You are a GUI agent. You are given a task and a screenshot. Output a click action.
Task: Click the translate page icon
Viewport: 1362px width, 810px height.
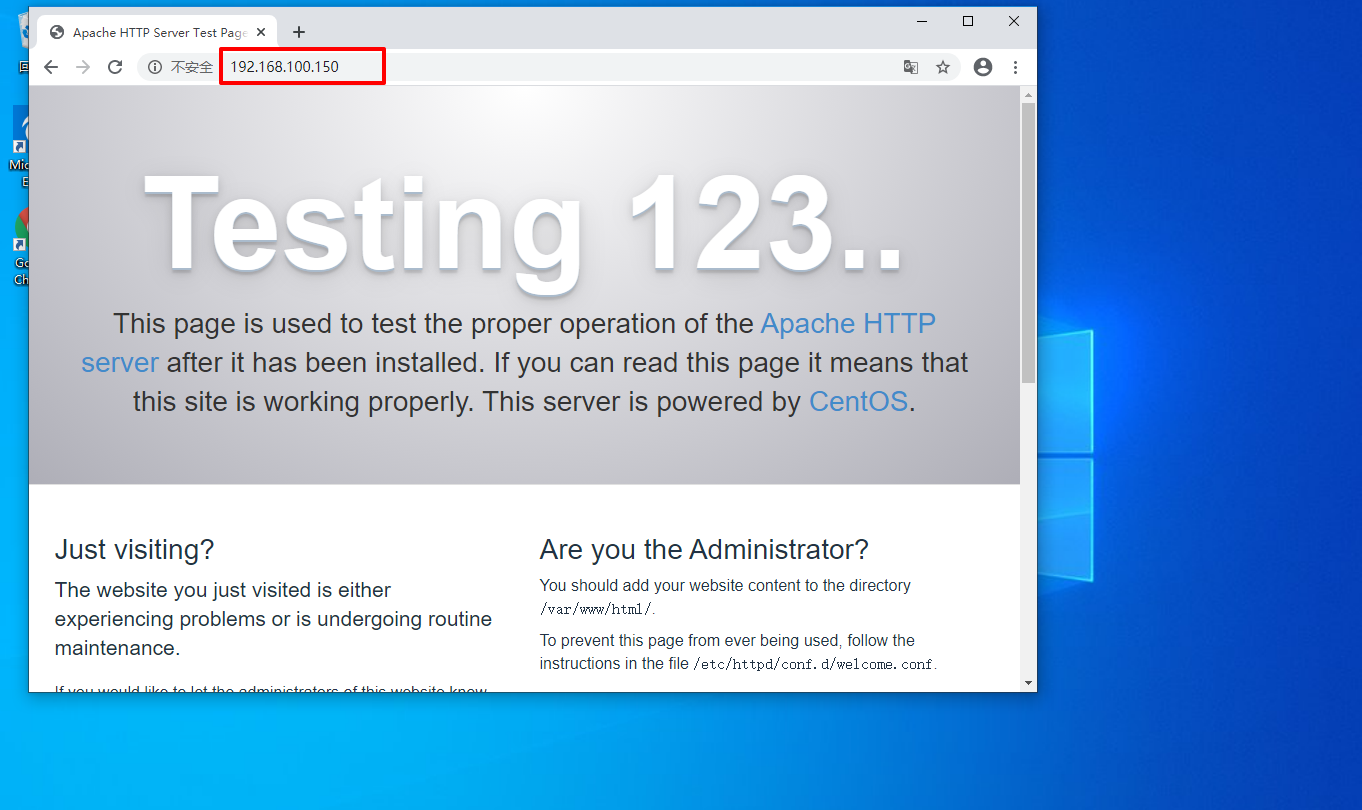911,67
